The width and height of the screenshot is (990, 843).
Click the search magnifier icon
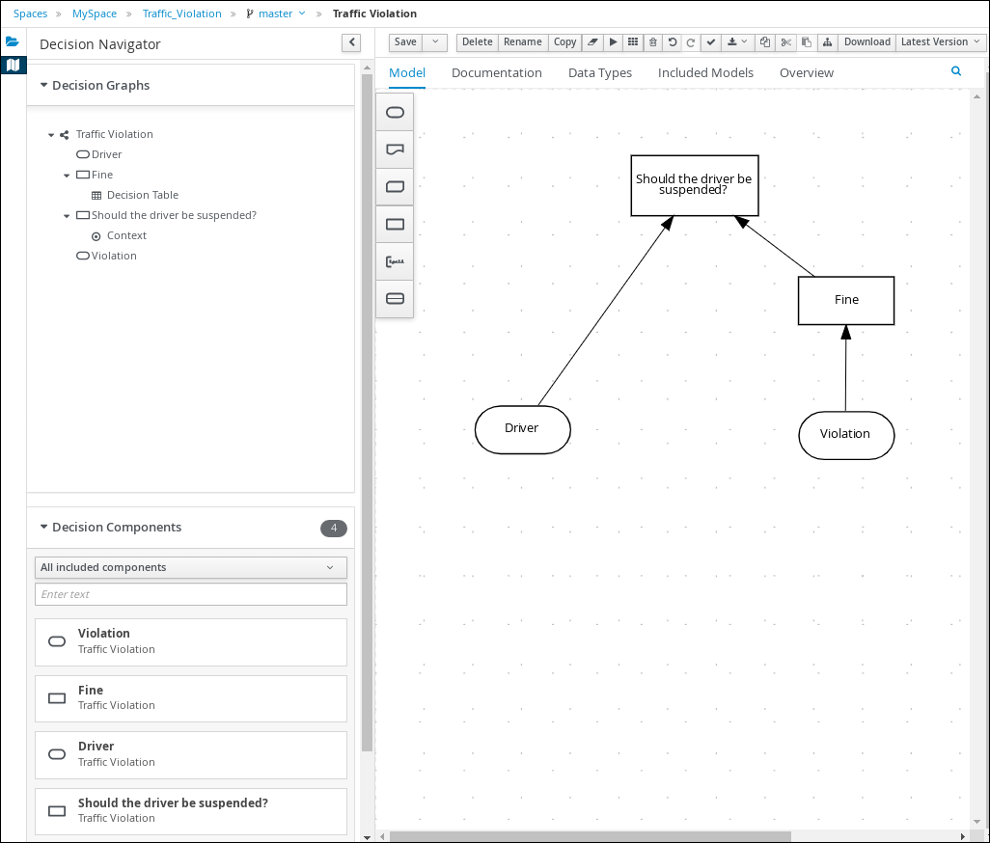point(956,72)
